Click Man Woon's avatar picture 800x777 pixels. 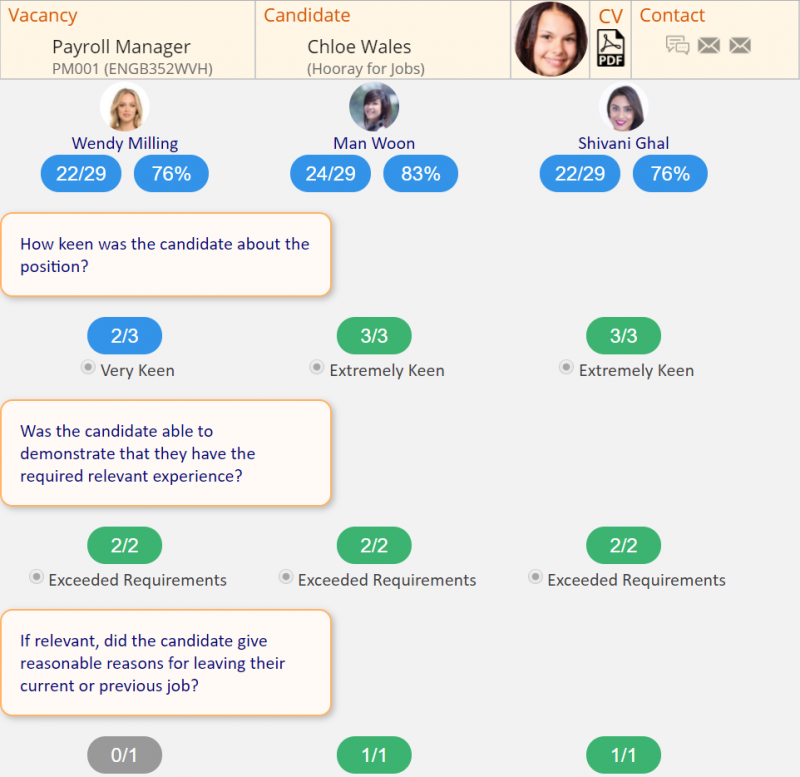[374, 108]
